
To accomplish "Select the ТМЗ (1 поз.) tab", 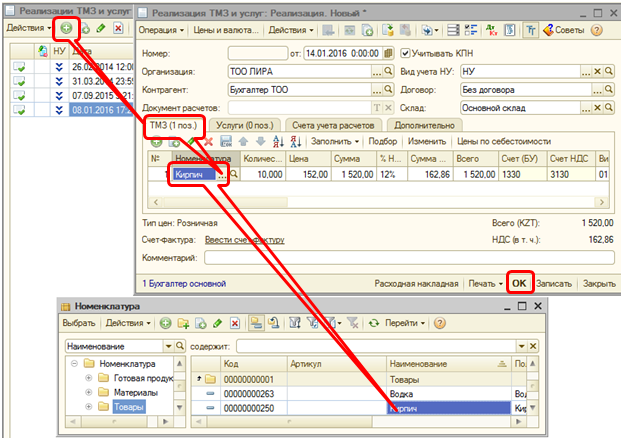I will pyautogui.click(x=173, y=126).
